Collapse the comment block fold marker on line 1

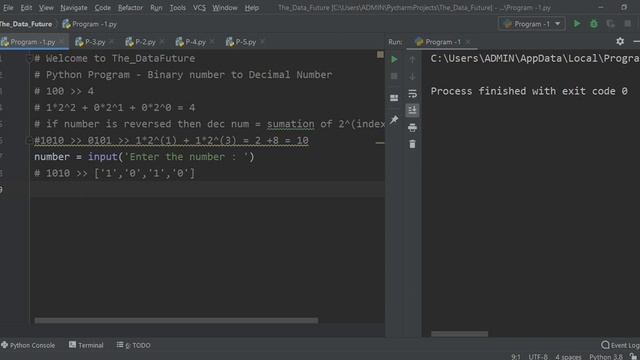[29, 59]
